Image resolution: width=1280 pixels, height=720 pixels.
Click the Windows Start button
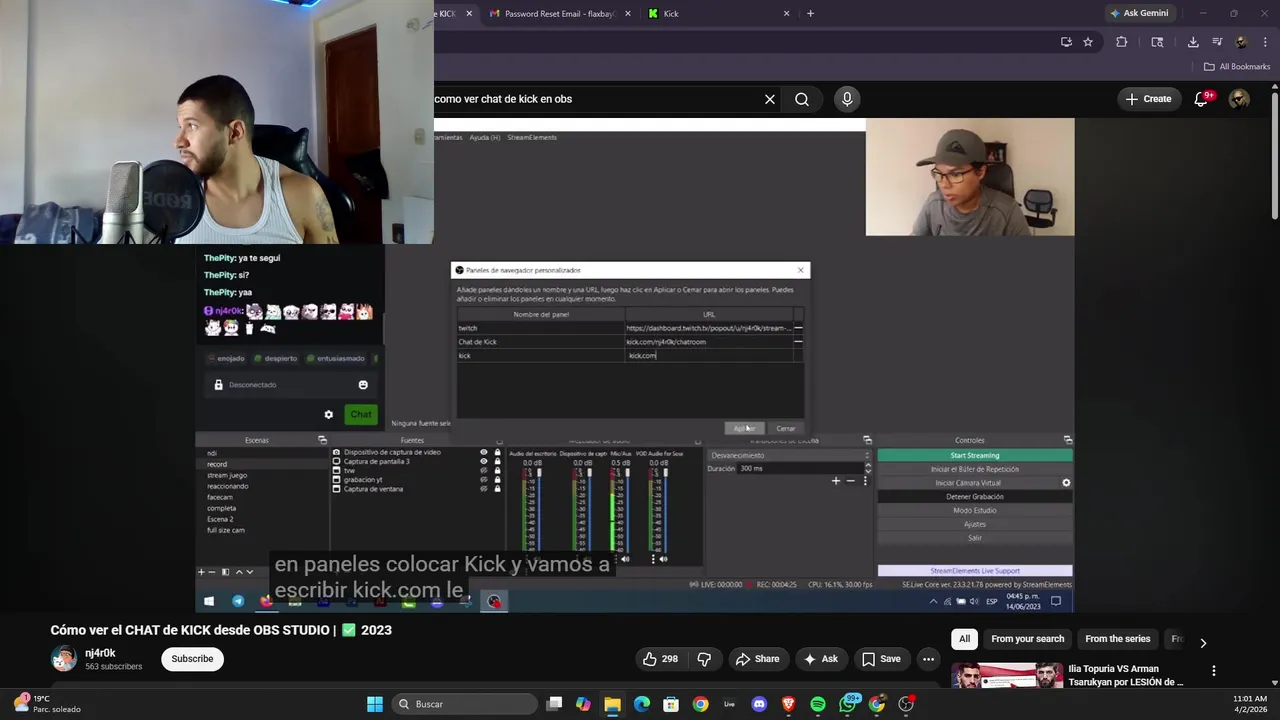[x=375, y=704]
